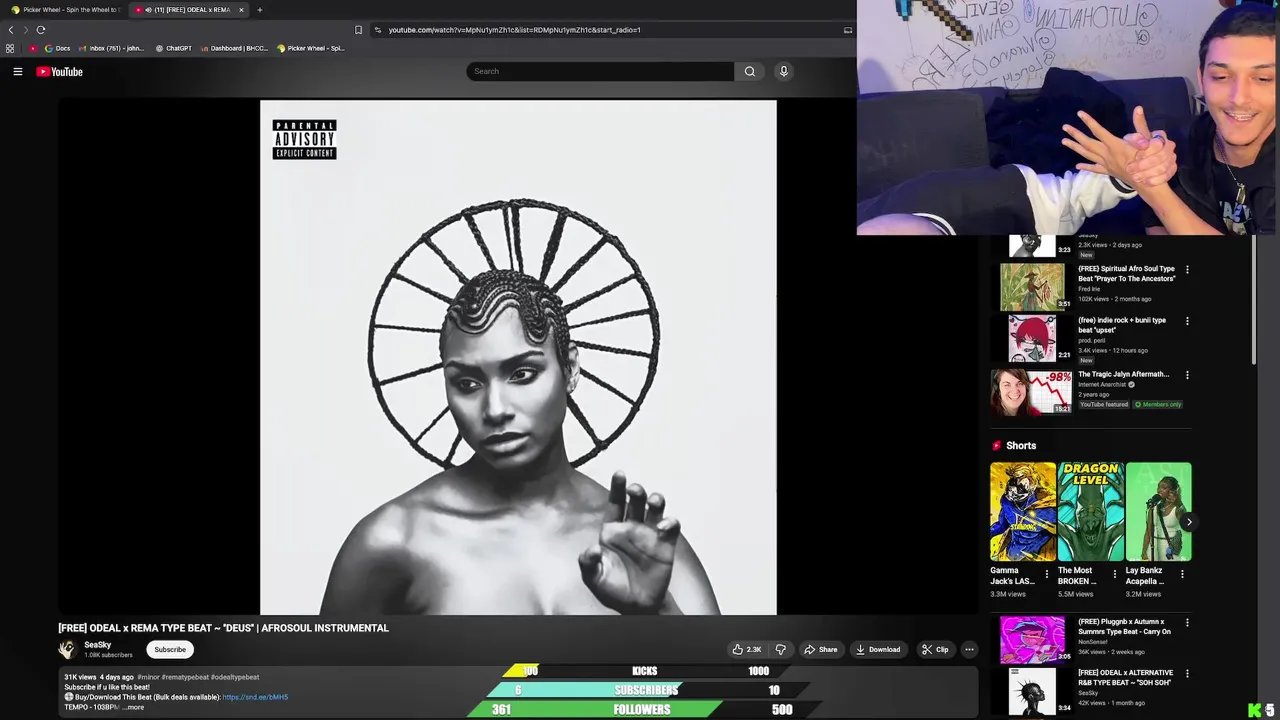Image resolution: width=1280 pixels, height=720 pixels.
Task: Click the browser forward arrow
Action: pos(25,30)
